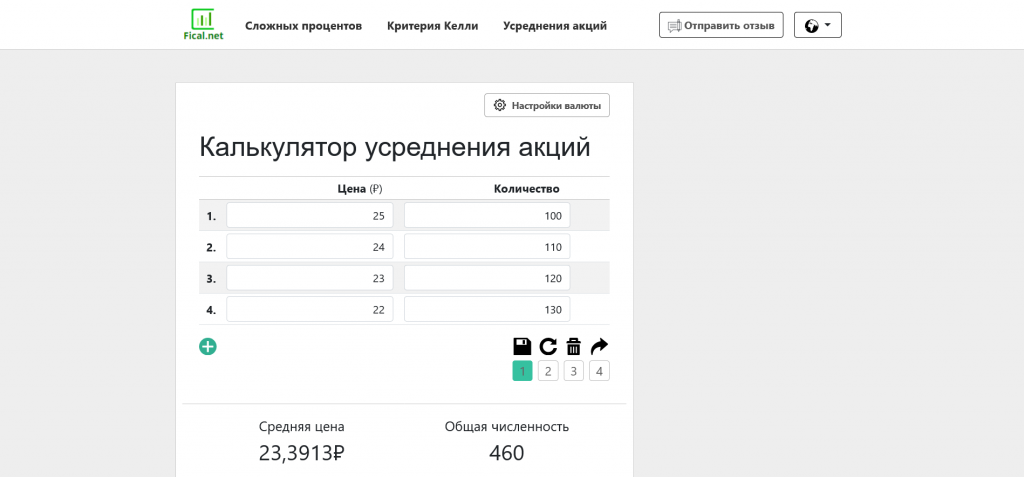Select saved slot 1

click(522, 371)
